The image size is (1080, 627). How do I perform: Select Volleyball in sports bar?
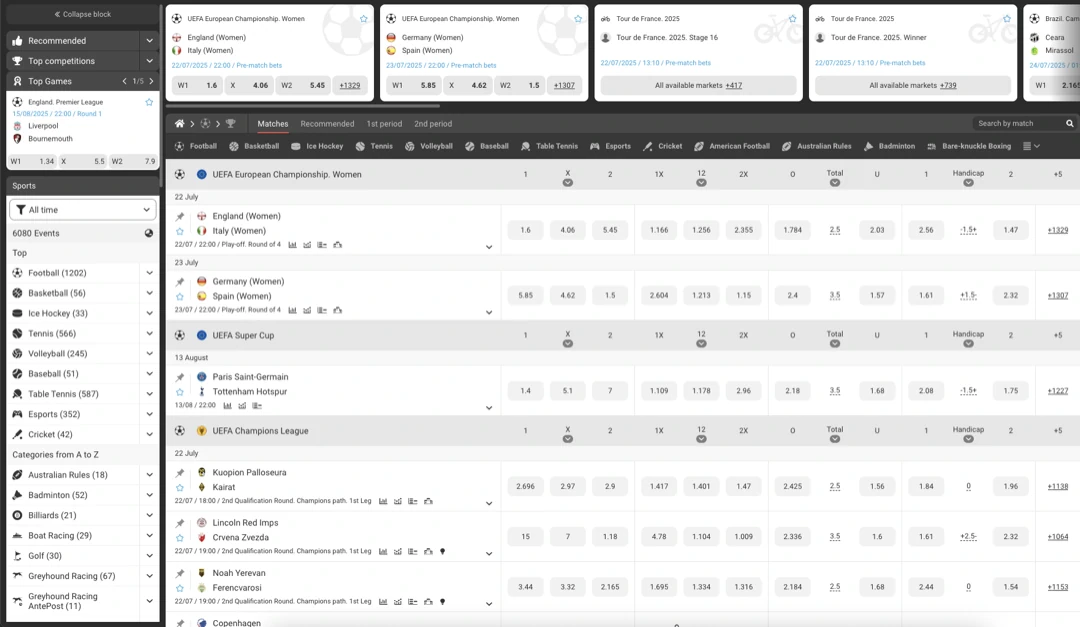[429, 146]
